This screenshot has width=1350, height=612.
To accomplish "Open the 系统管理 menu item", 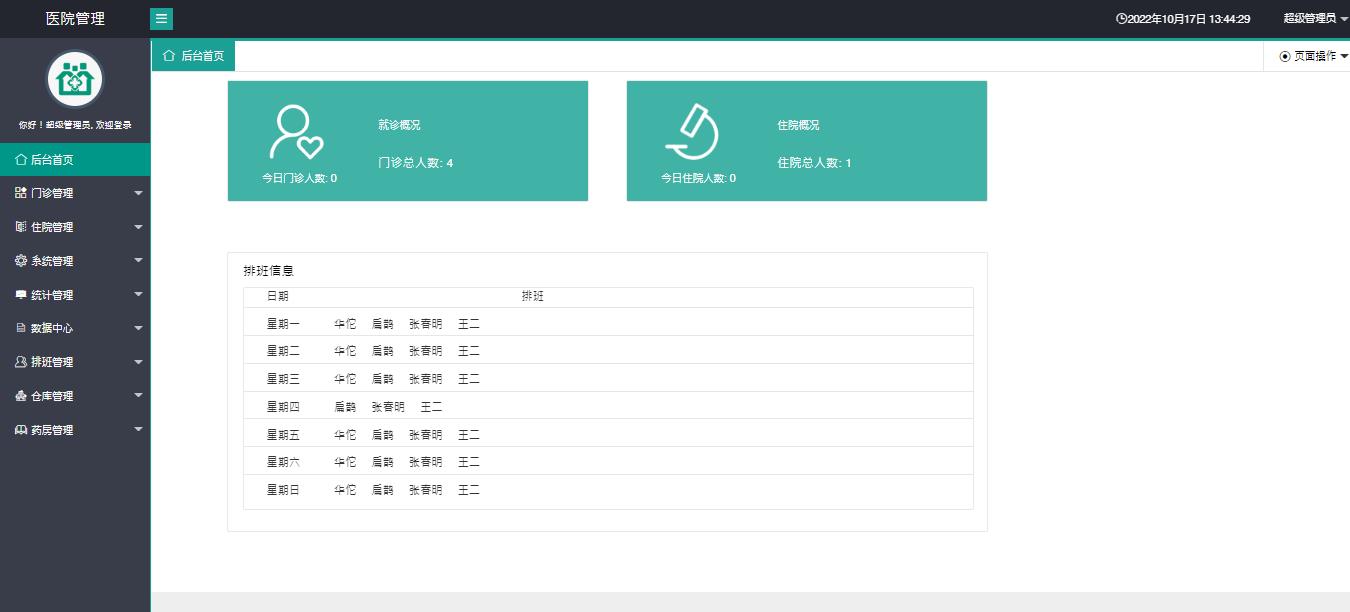I will coord(75,261).
